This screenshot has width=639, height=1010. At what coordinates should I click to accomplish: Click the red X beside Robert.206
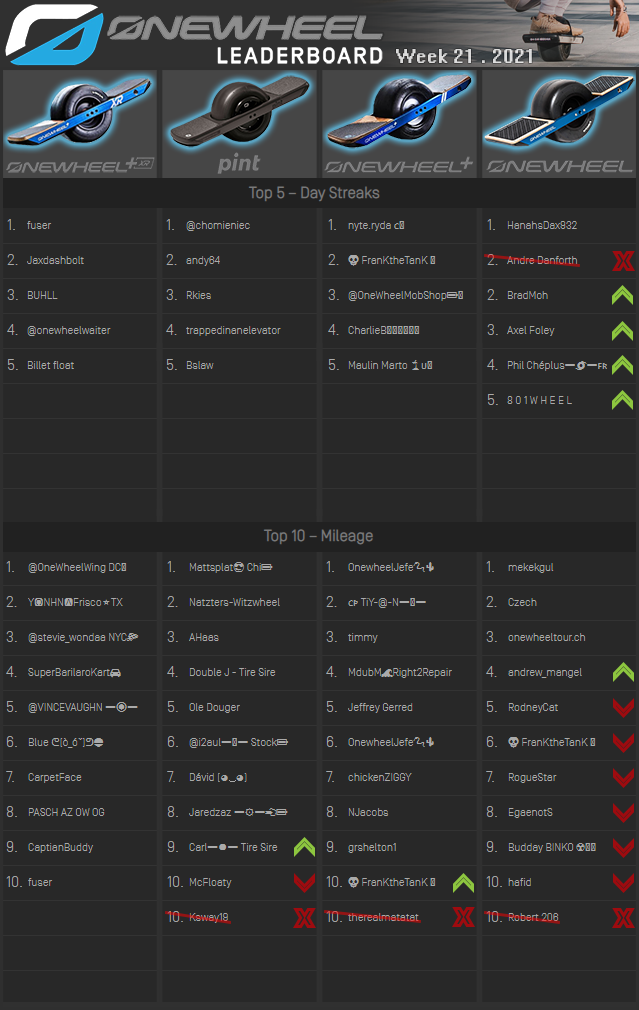click(x=622, y=917)
